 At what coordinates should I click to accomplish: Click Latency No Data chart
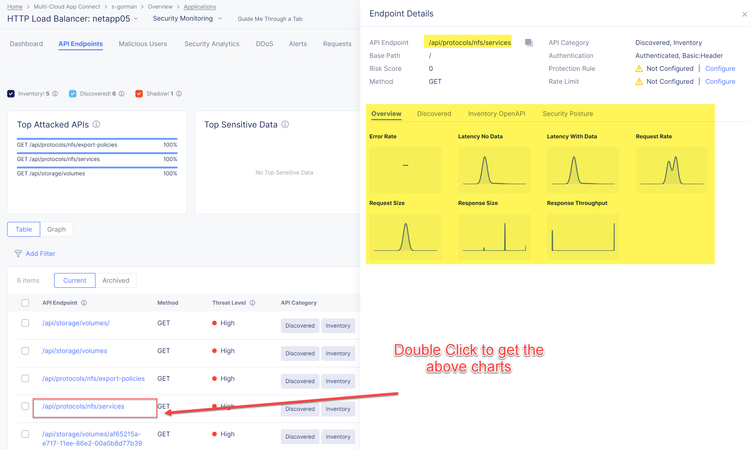(494, 170)
